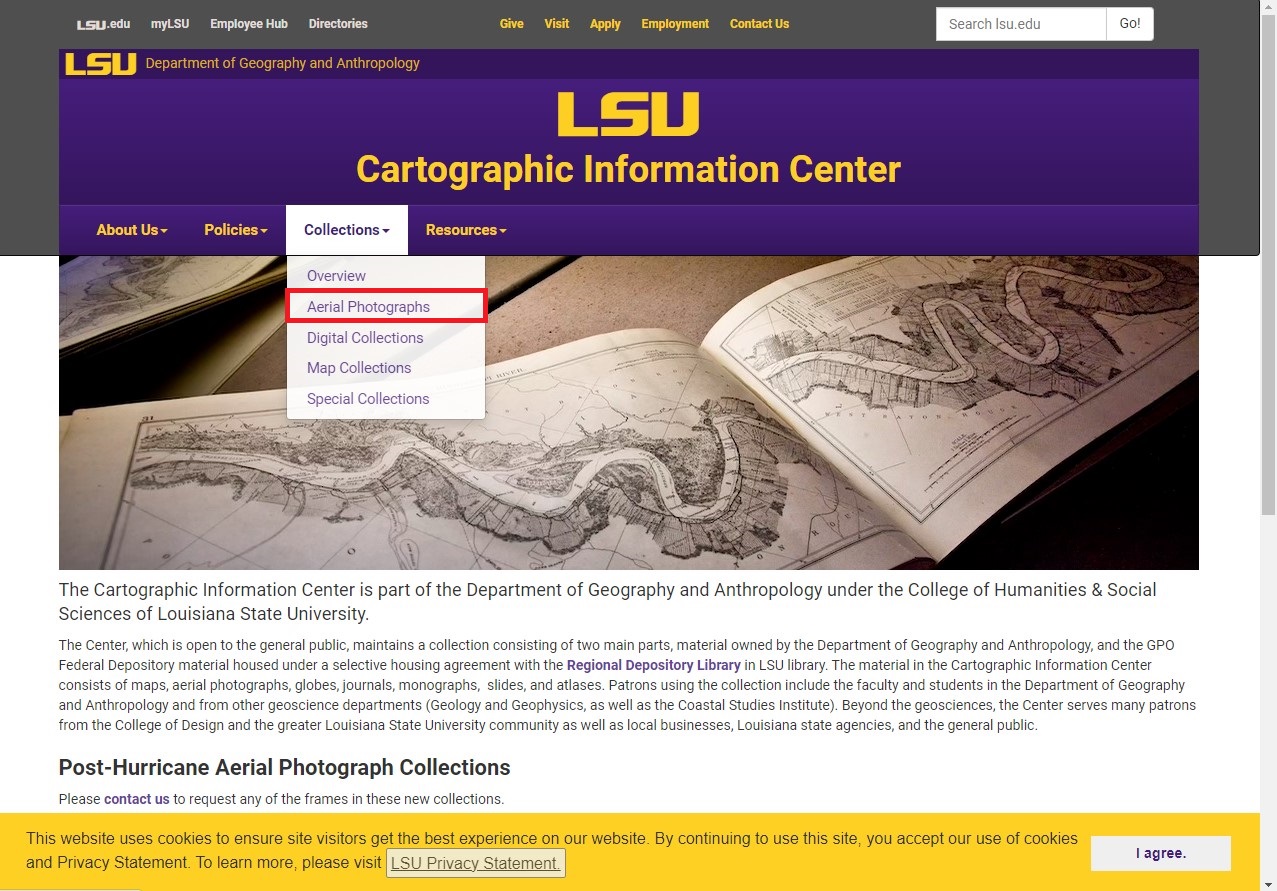Open the Employee Hub link
1277x891 pixels.
click(249, 24)
